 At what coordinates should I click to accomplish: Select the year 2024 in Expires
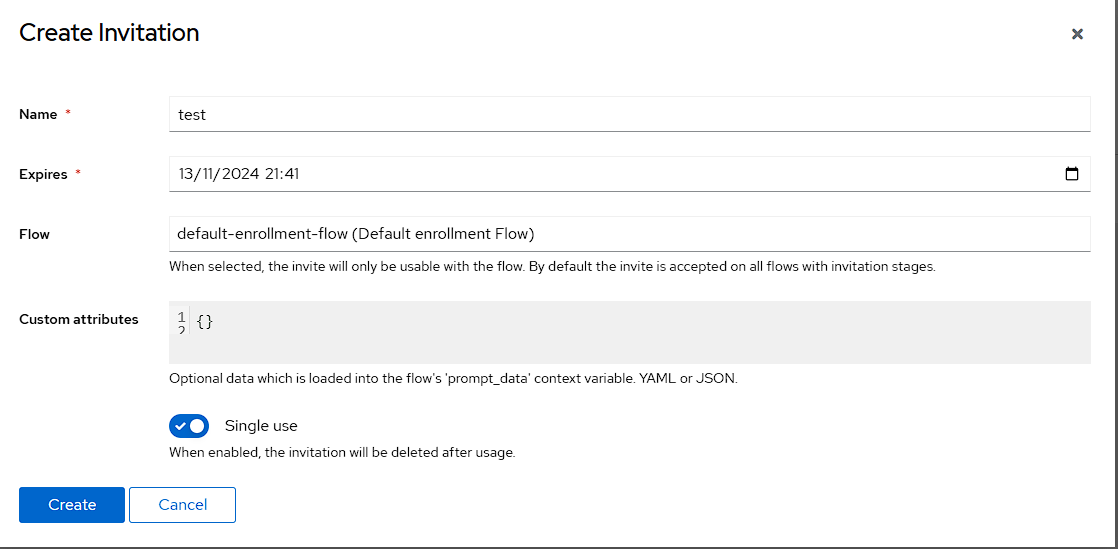pos(242,174)
